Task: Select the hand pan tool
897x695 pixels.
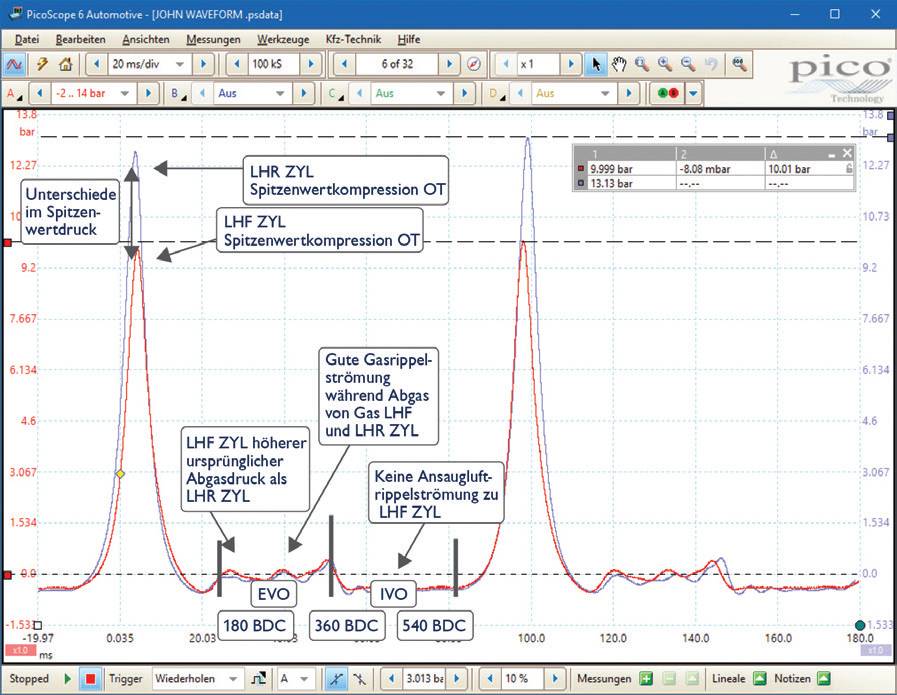Action: point(619,64)
